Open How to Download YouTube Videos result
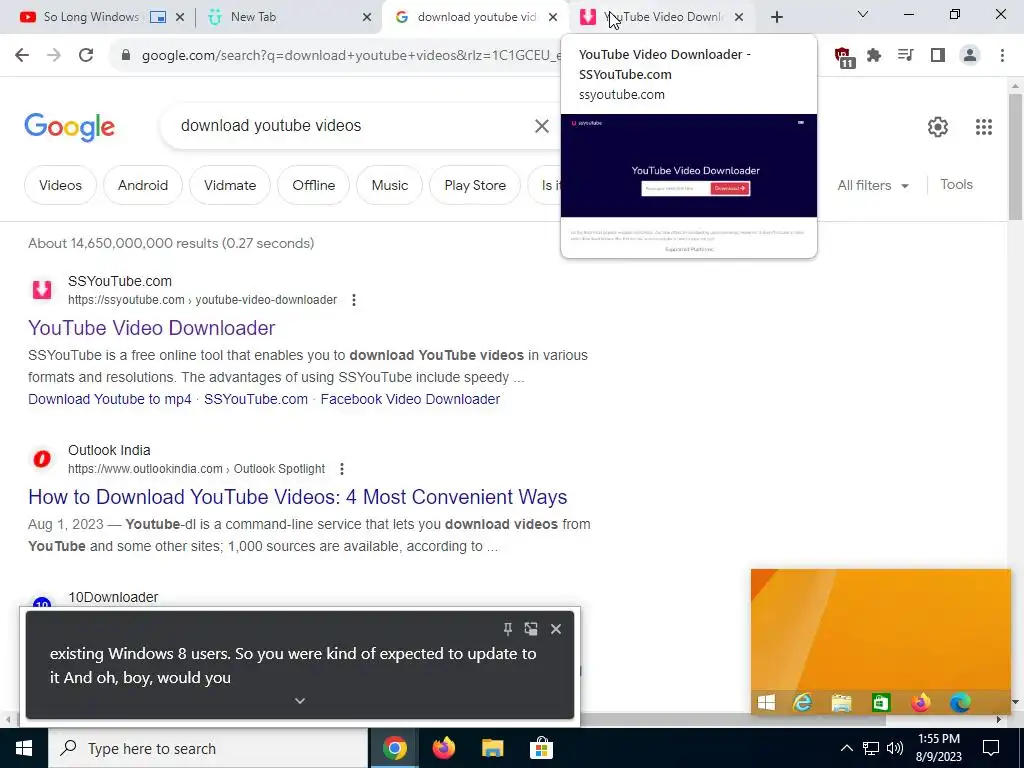 [x=297, y=497]
